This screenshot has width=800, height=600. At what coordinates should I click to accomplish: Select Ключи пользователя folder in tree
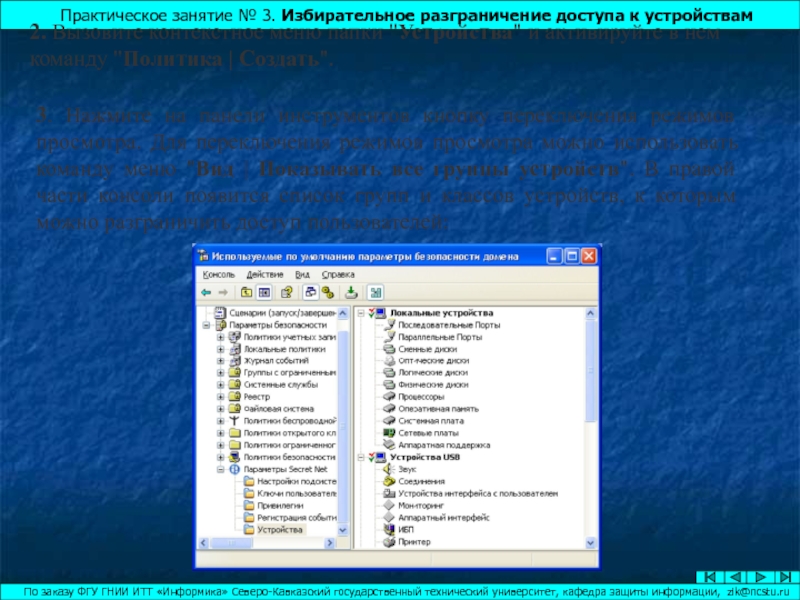coord(295,493)
